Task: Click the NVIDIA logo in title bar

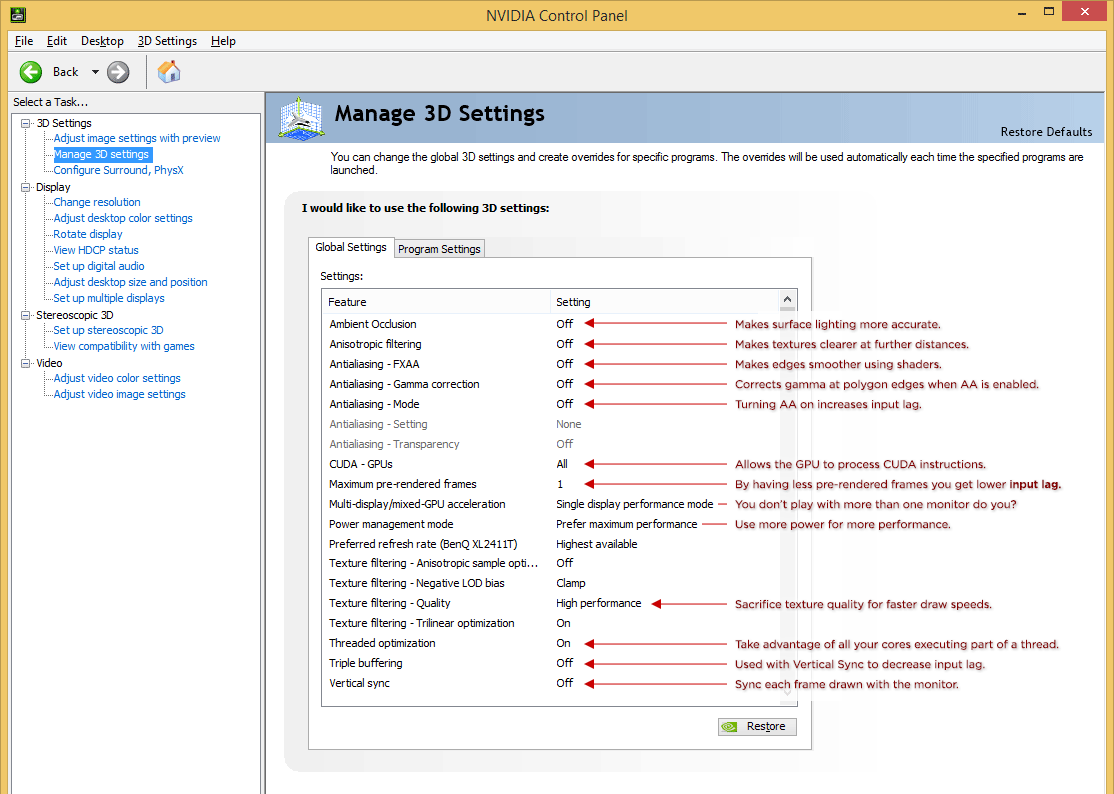Action: (18, 14)
